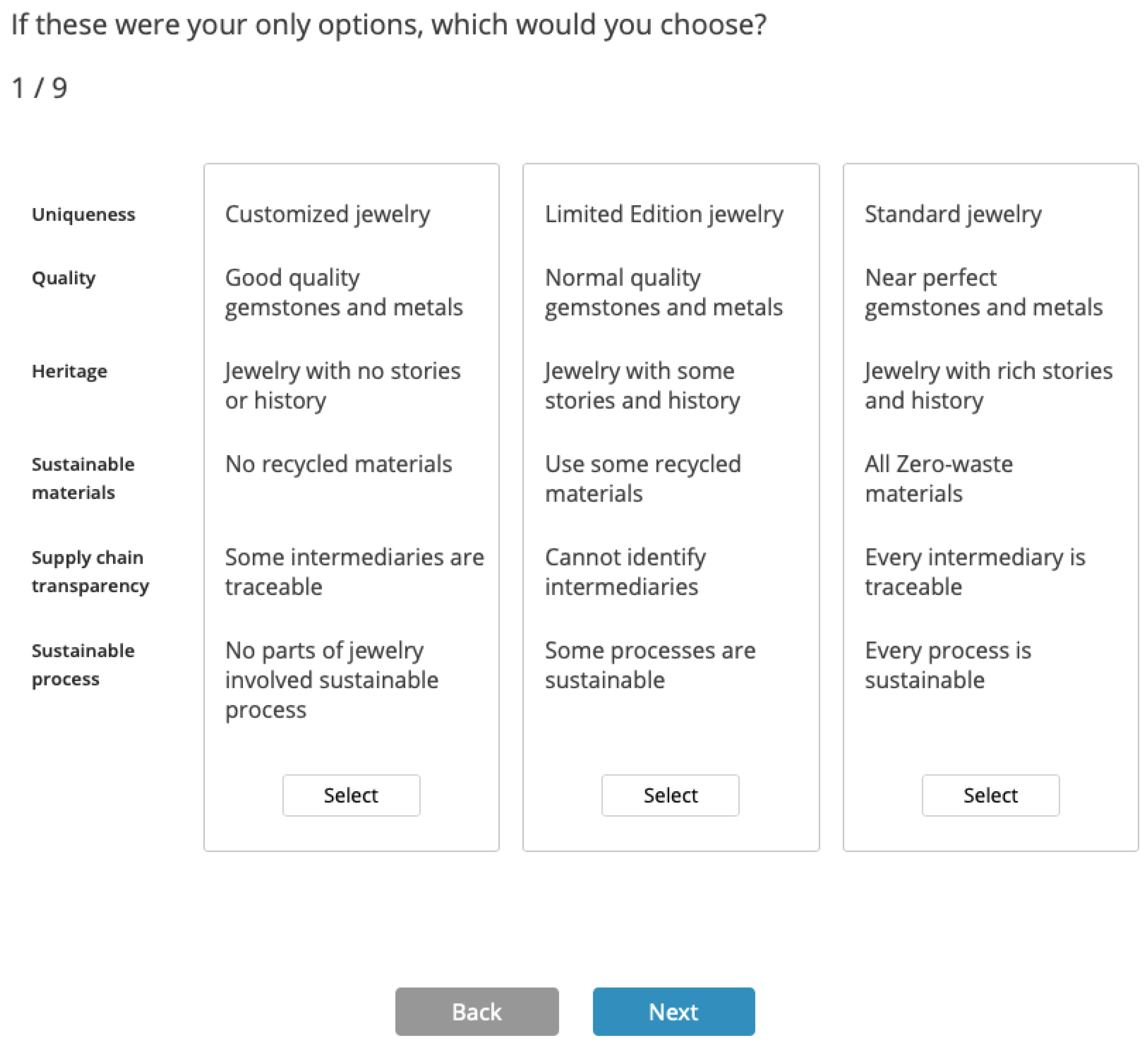
Task: Click the Quality attribute label
Action: 64,278
